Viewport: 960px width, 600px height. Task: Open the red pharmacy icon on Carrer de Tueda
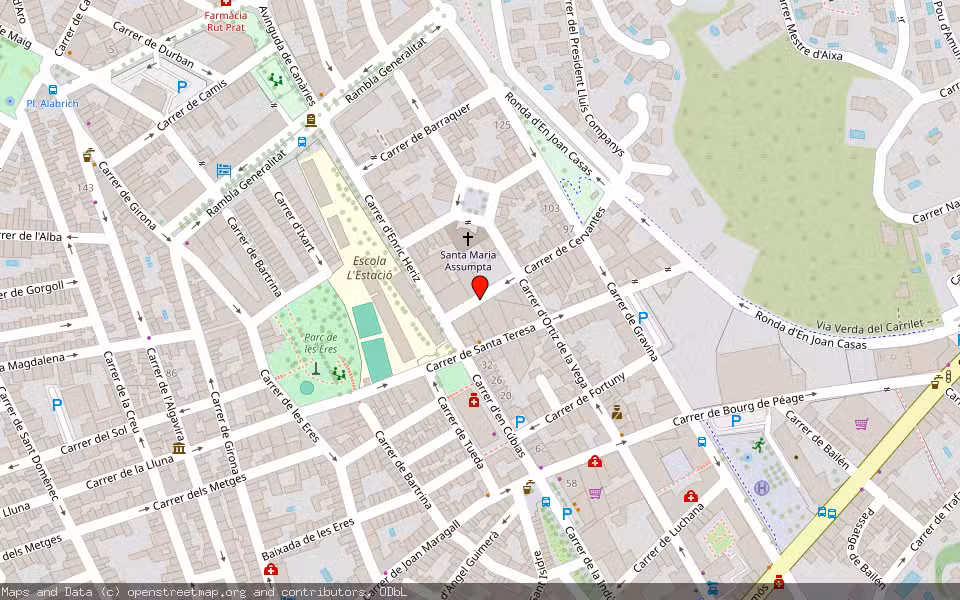point(473,401)
